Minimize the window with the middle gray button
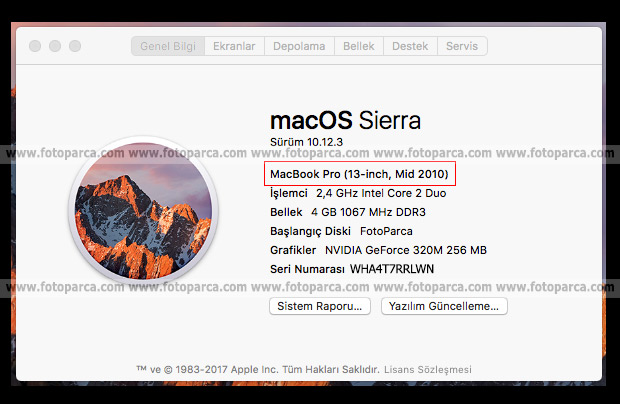 pyautogui.click(x=55, y=46)
